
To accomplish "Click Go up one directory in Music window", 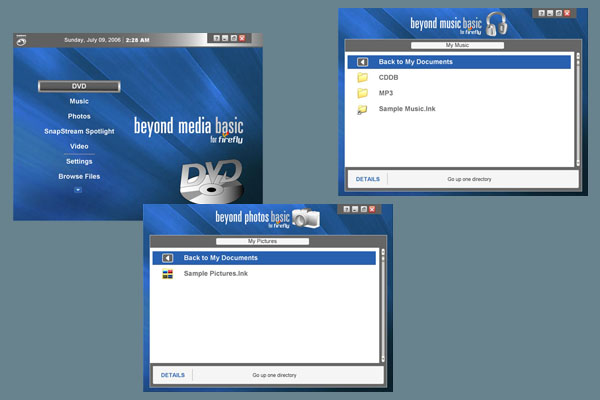I will click(469, 179).
